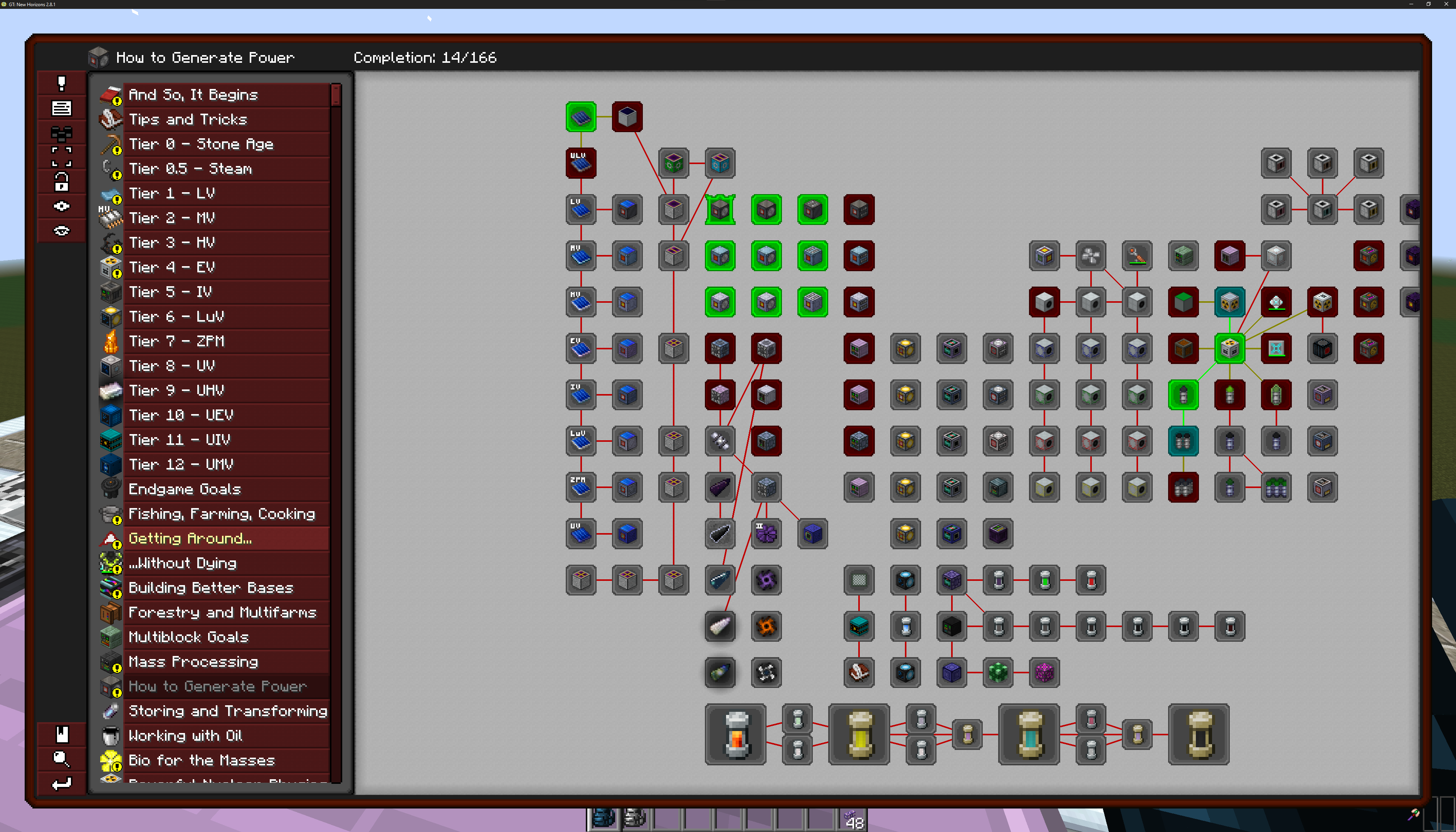Open the Working with Oil chapter
The image size is (1456, 832).
tap(185, 735)
